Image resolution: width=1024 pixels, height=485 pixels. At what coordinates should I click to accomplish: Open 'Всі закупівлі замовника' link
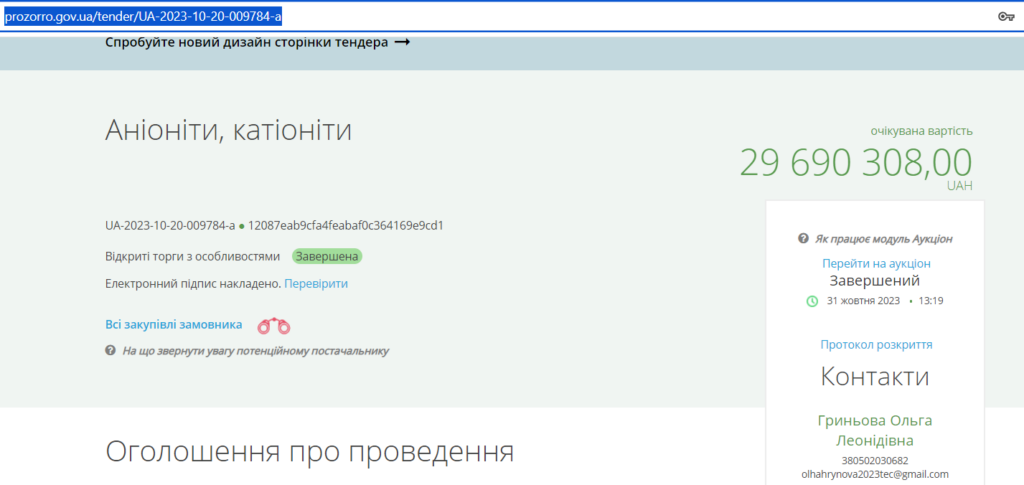174,324
